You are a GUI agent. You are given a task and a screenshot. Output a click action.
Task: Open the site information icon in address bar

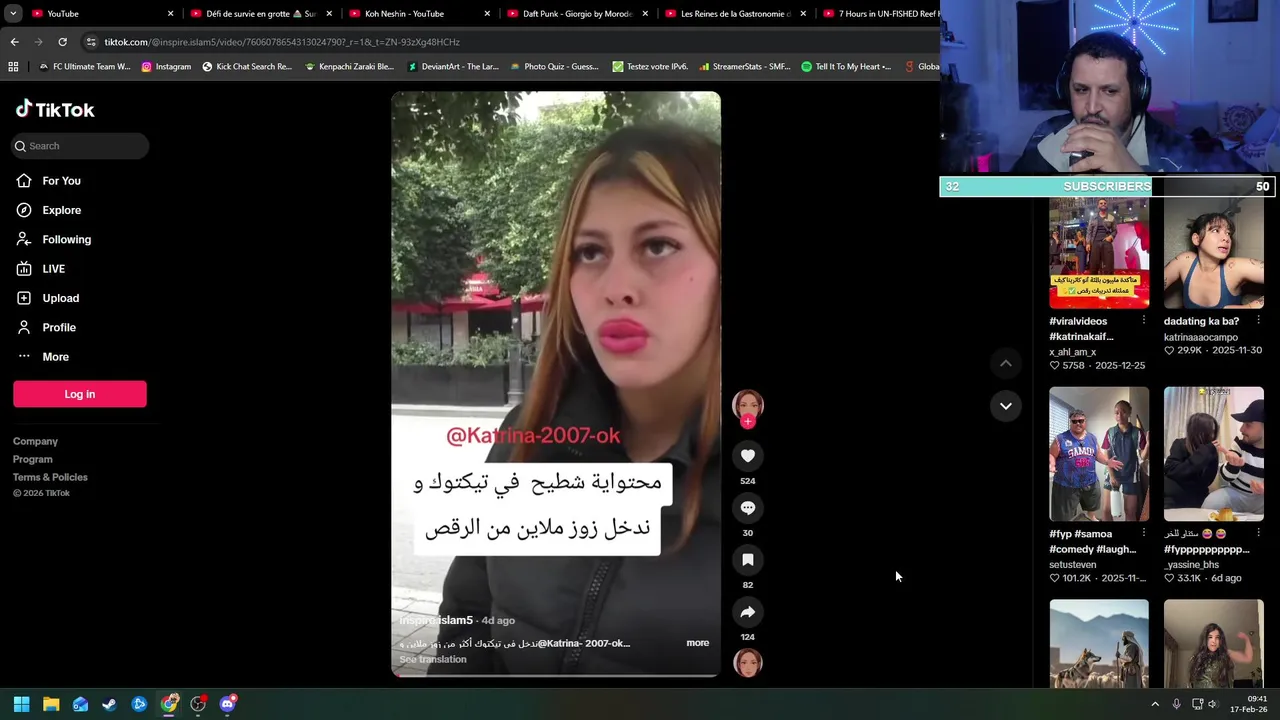[x=92, y=42]
